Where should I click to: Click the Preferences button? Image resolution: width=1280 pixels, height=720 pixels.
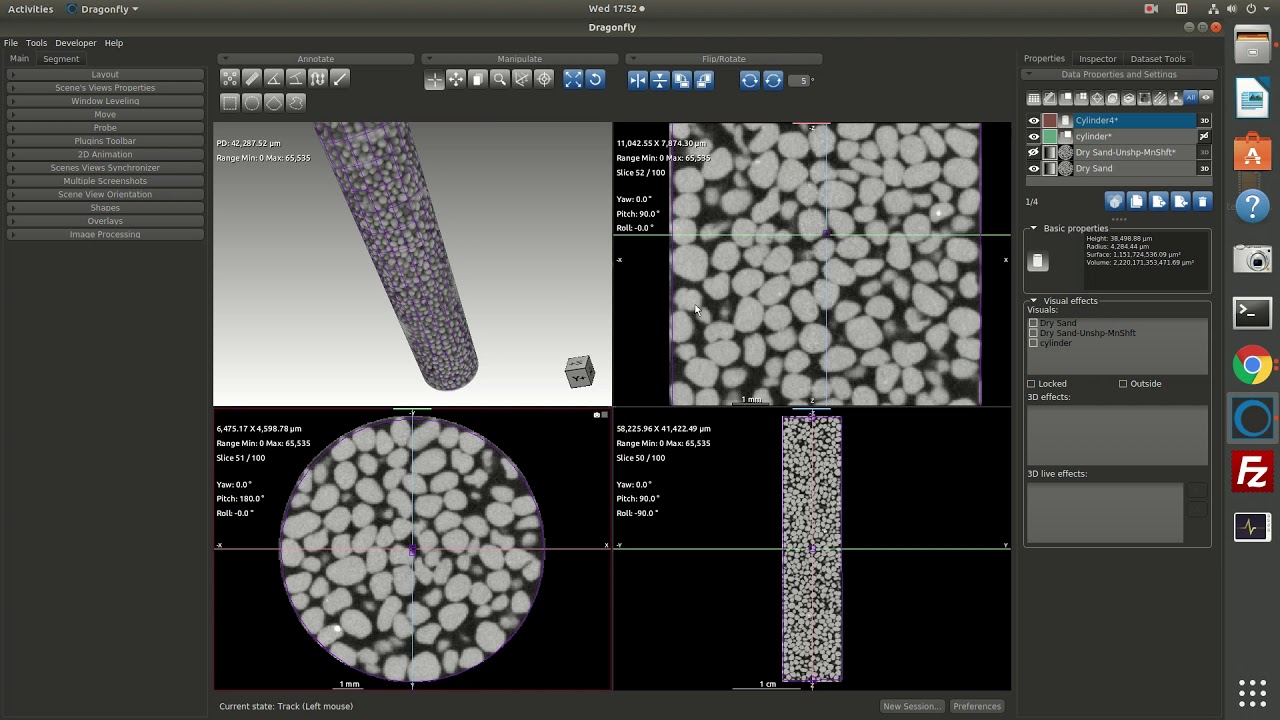[977, 706]
